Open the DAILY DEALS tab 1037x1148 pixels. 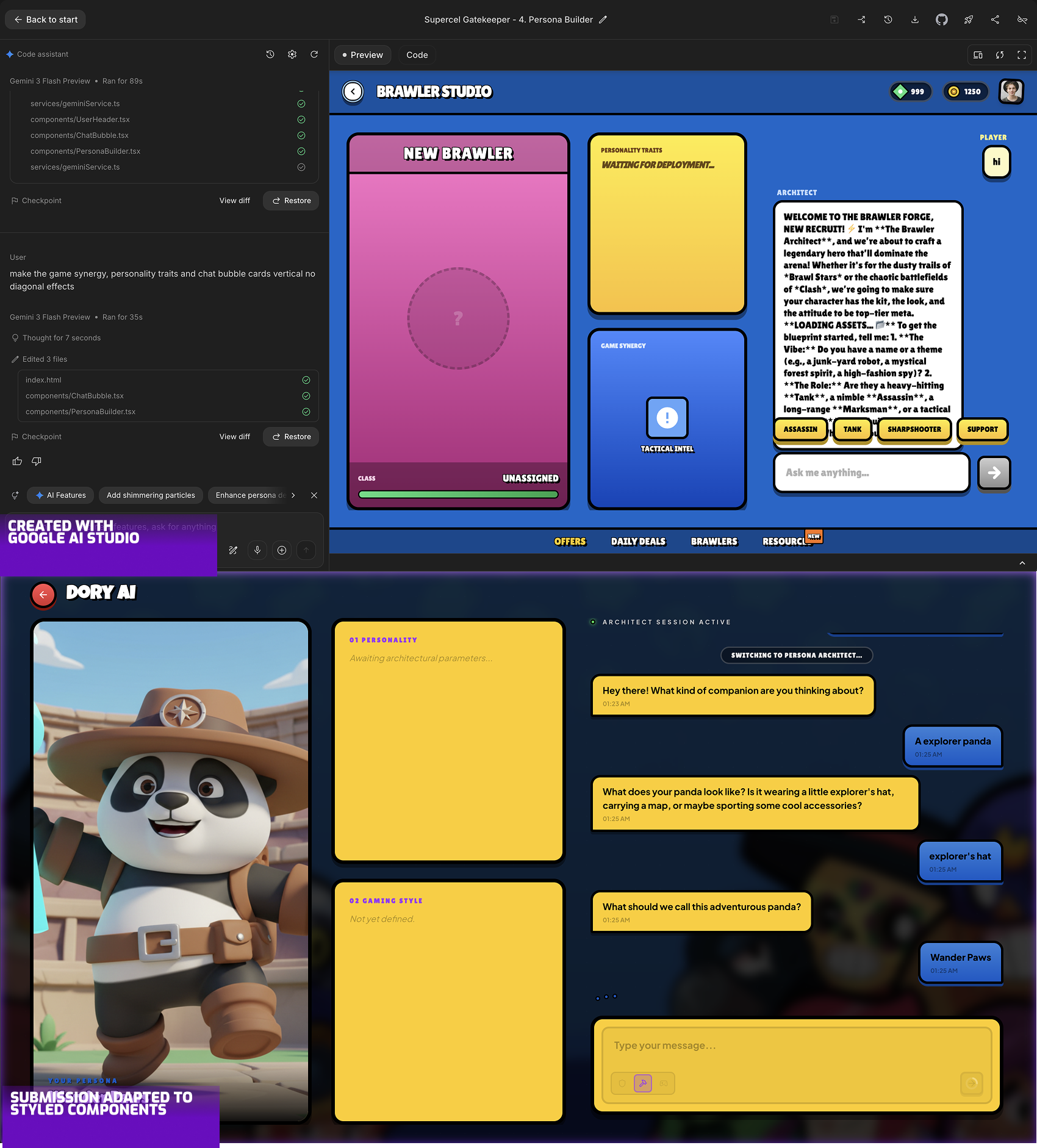[x=639, y=542]
